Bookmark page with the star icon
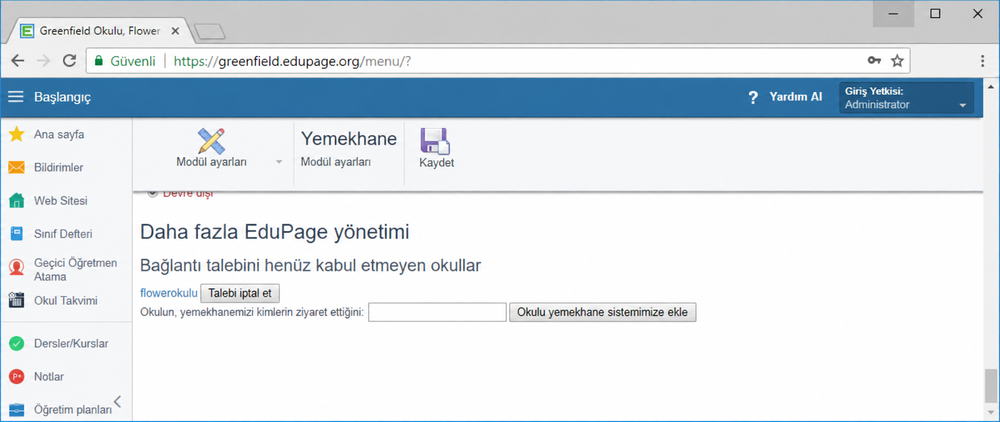 pos(897,61)
